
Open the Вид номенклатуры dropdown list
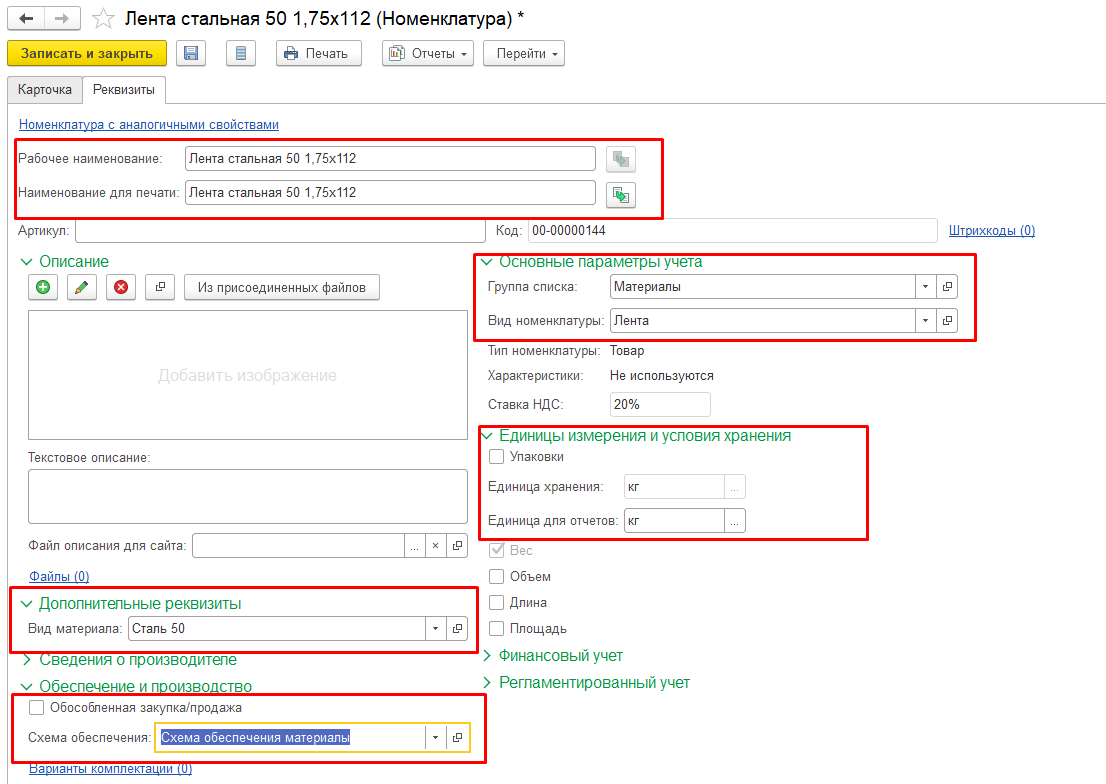925,320
